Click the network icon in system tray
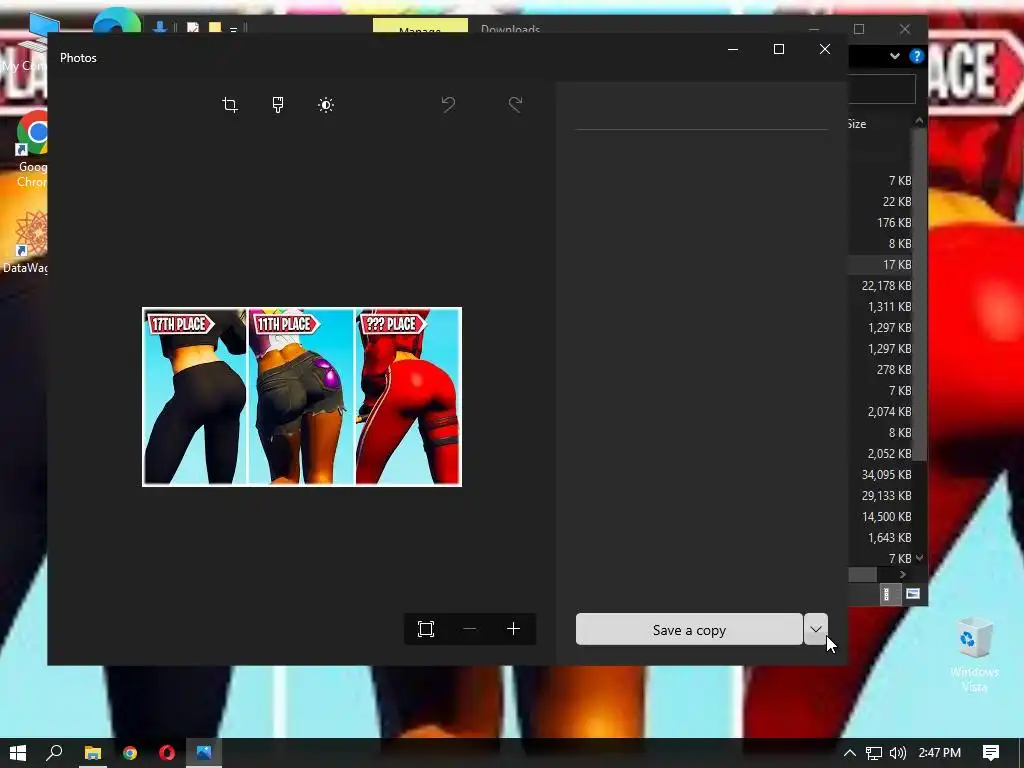 coord(874,753)
